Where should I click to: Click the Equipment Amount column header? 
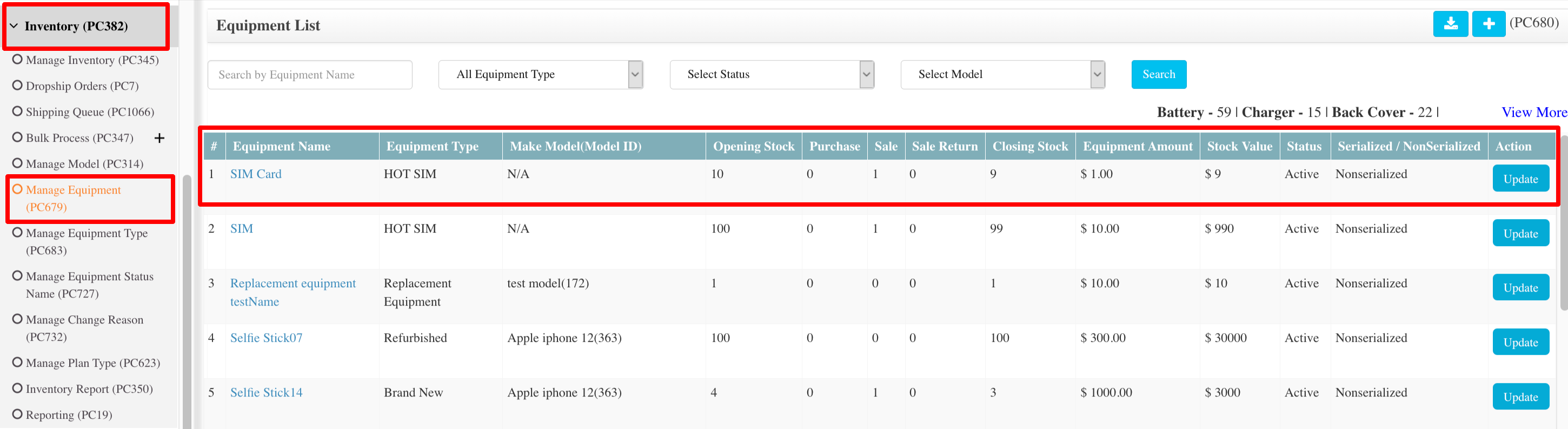point(1138,146)
